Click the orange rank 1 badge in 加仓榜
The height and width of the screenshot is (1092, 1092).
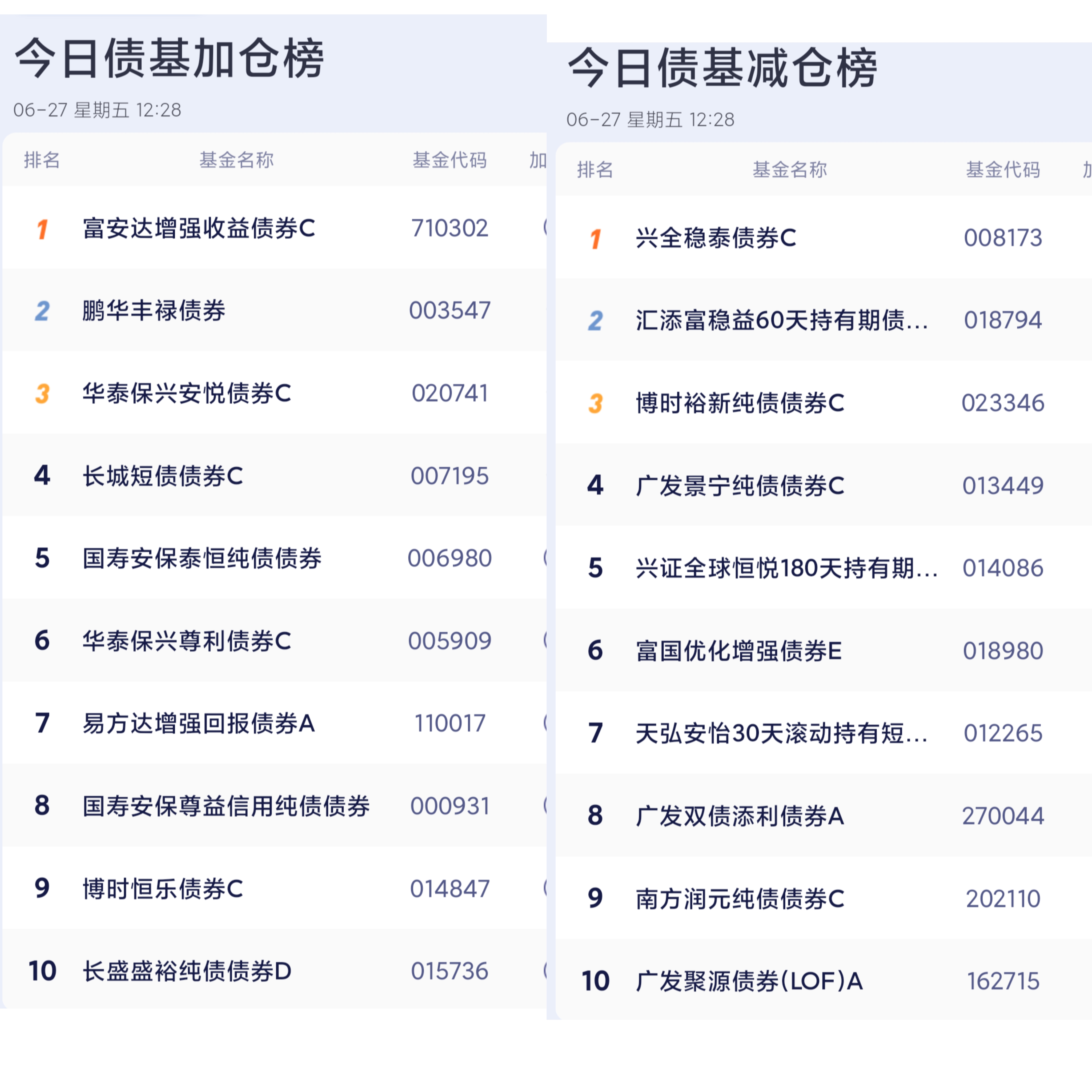[42, 229]
